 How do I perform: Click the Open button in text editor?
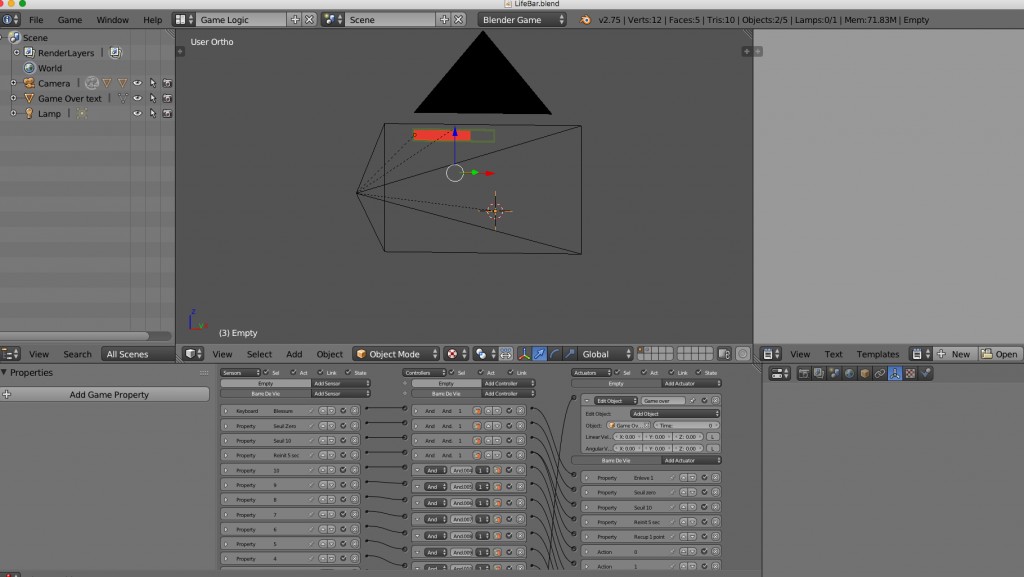tap(999, 354)
